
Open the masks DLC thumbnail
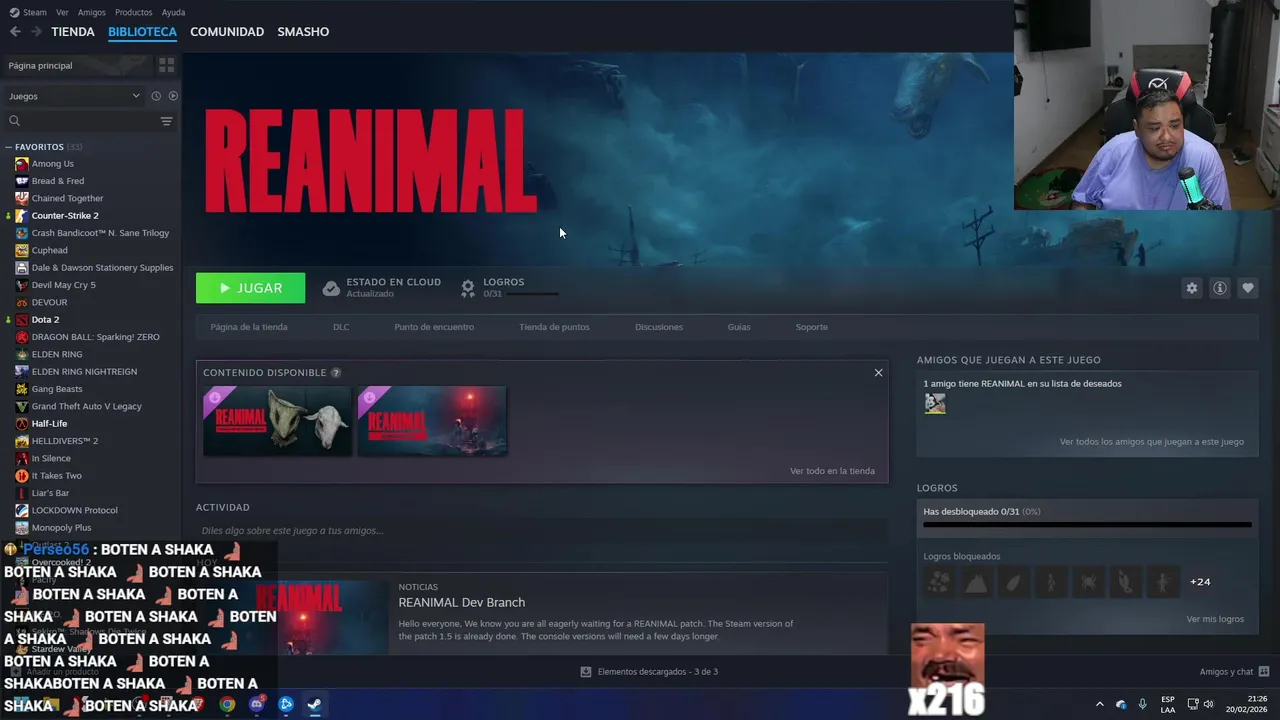277,421
